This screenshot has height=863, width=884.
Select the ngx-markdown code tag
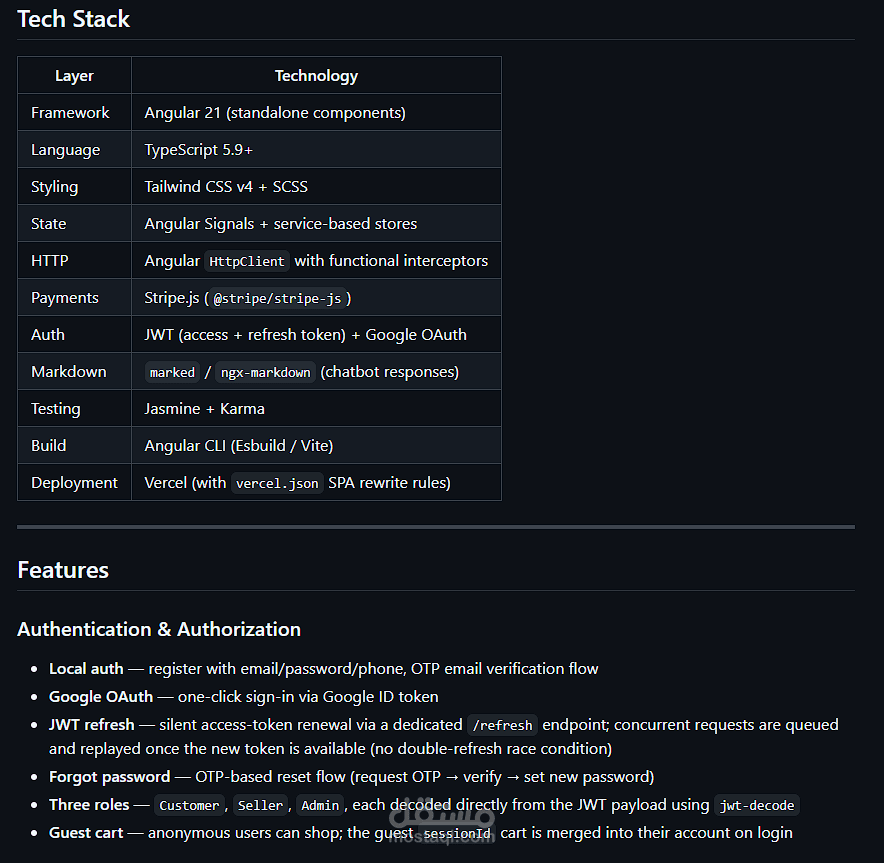point(266,372)
